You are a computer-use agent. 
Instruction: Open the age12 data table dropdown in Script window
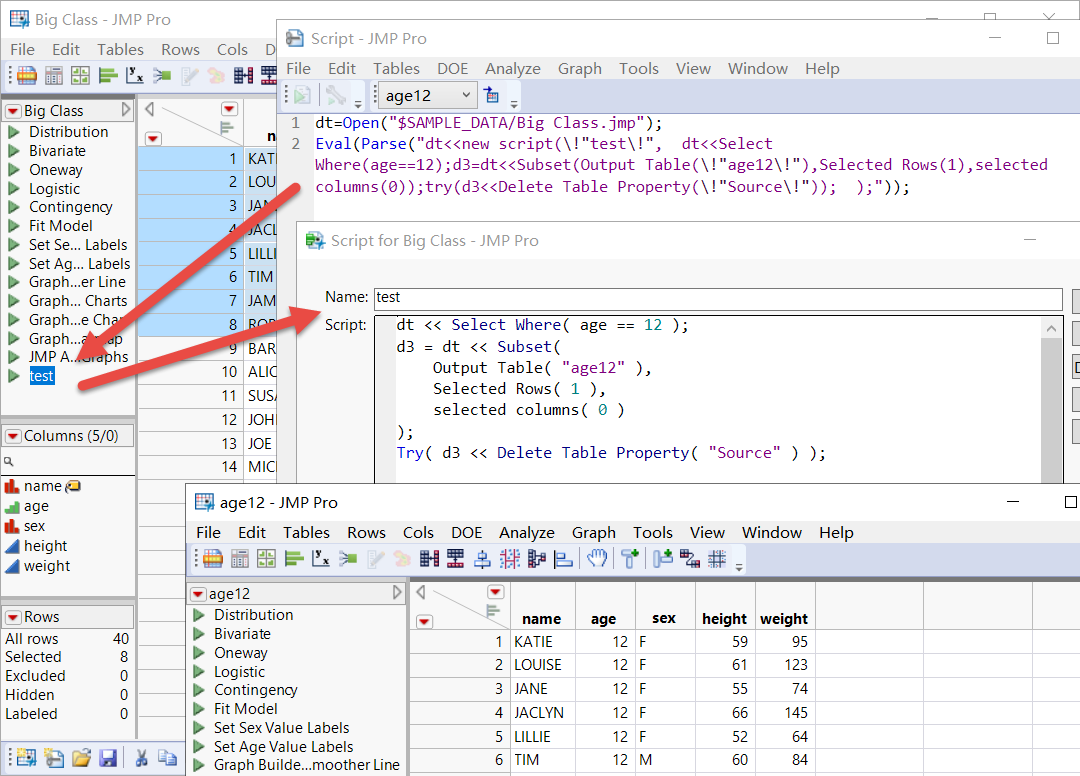coord(425,96)
